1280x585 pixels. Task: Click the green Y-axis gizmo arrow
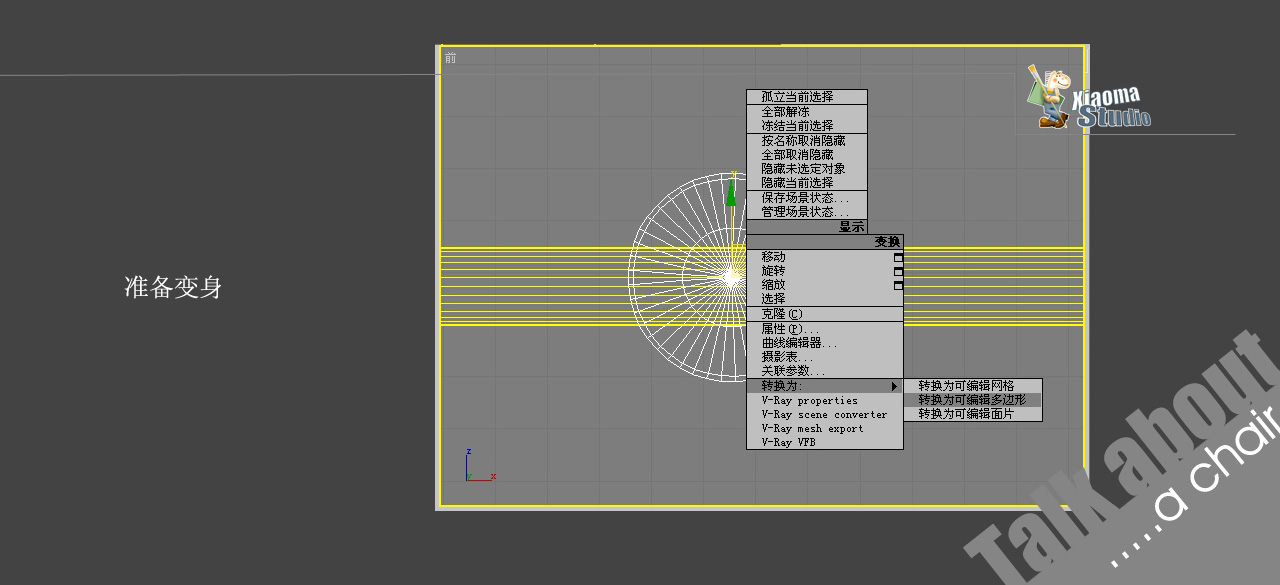tap(731, 192)
